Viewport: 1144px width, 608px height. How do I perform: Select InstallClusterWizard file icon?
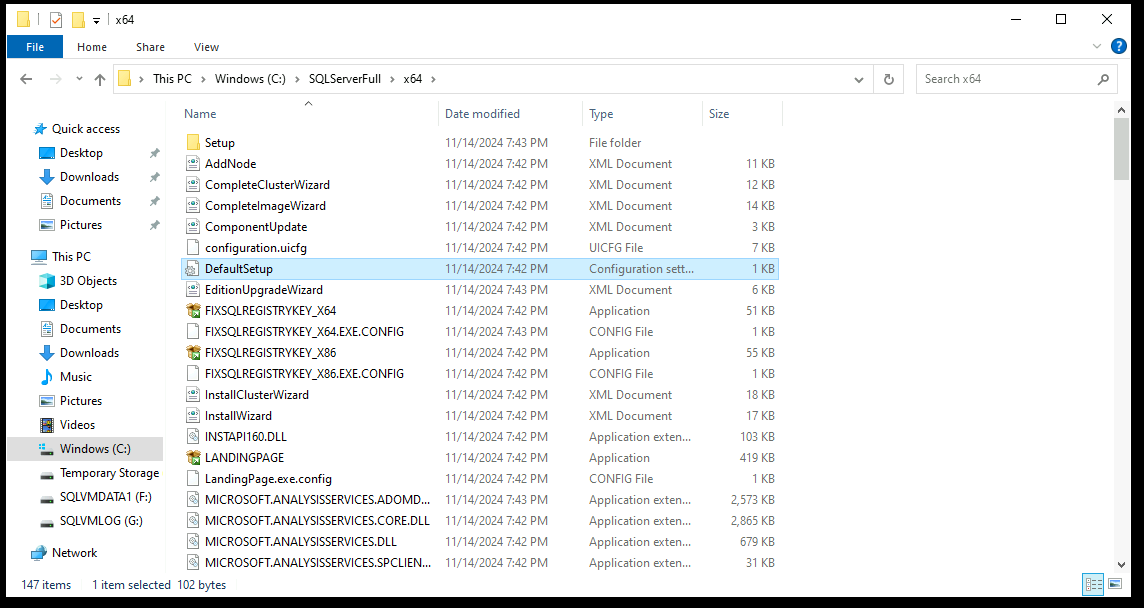click(193, 395)
